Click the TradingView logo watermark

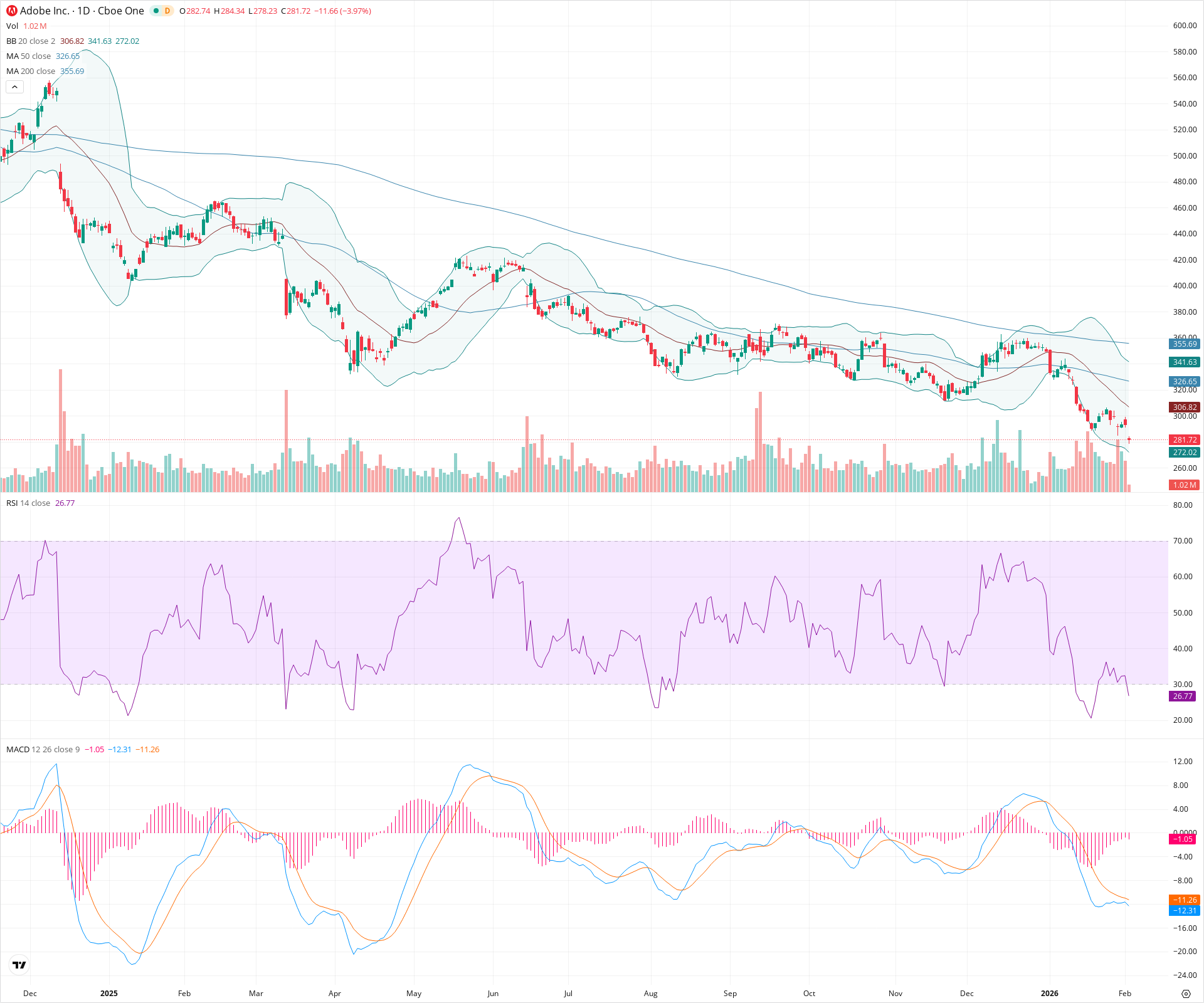[x=18, y=965]
